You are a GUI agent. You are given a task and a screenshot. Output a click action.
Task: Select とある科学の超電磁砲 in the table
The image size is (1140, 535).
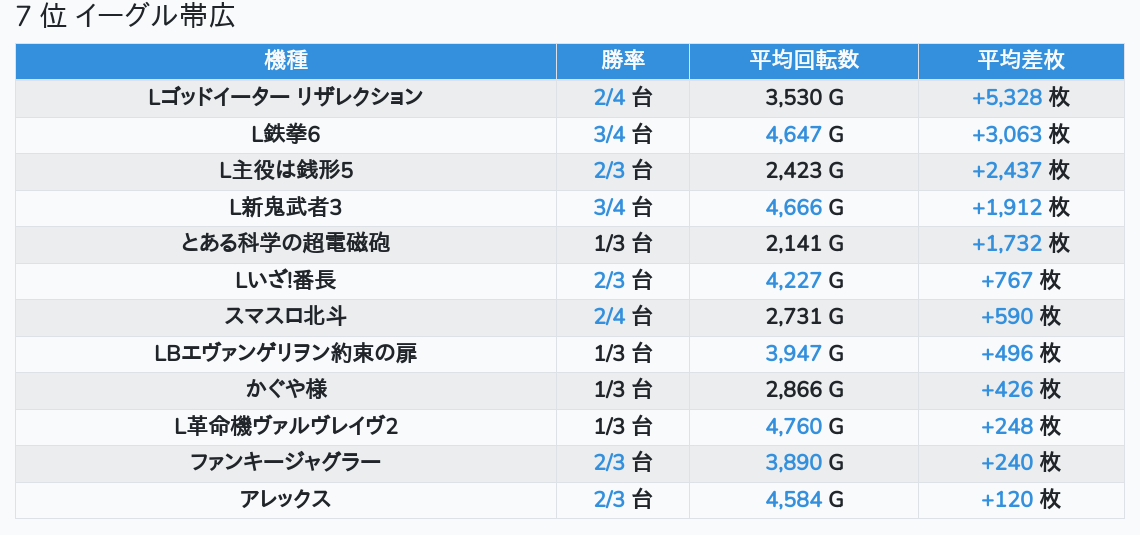(x=286, y=244)
